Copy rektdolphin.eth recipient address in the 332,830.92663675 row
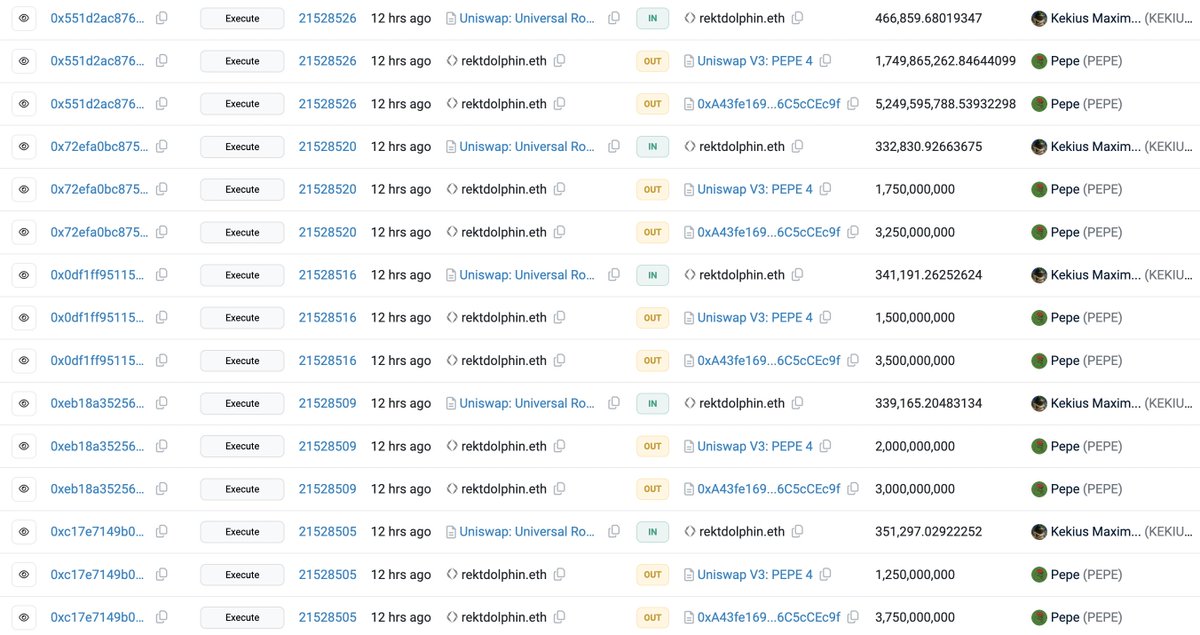The image size is (1200, 635). tap(798, 147)
